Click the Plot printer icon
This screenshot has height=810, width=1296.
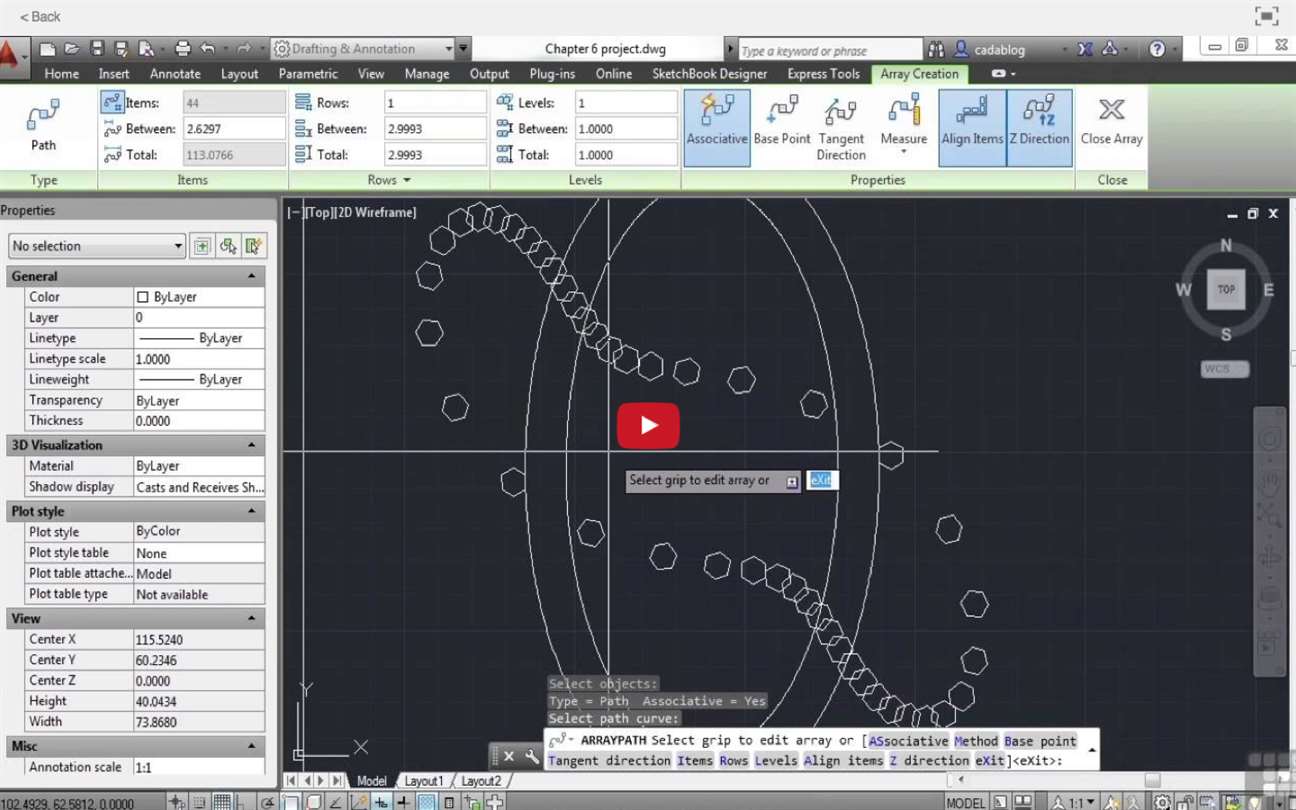pyautogui.click(x=182, y=48)
